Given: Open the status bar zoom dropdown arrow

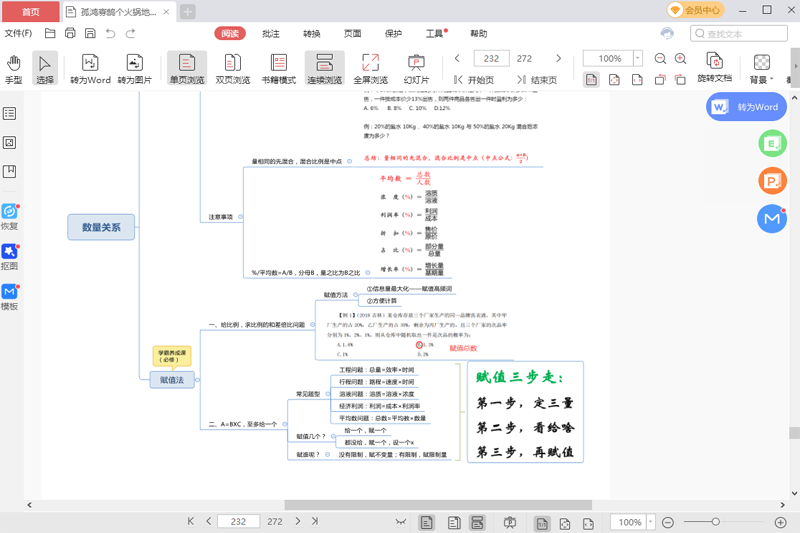Looking at the screenshot, I should click(651, 522).
